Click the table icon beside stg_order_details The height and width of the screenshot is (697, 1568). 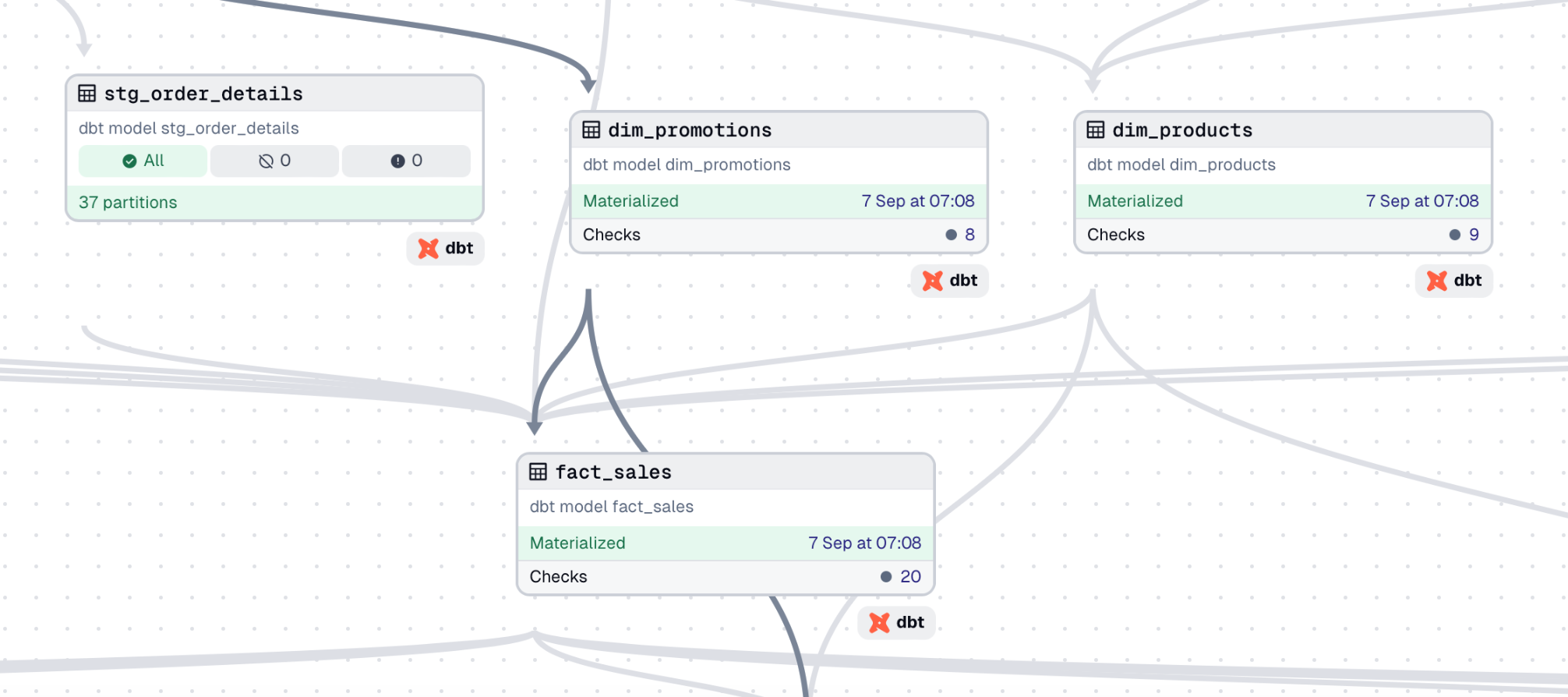pyautogui.click(x=87, y=94)
